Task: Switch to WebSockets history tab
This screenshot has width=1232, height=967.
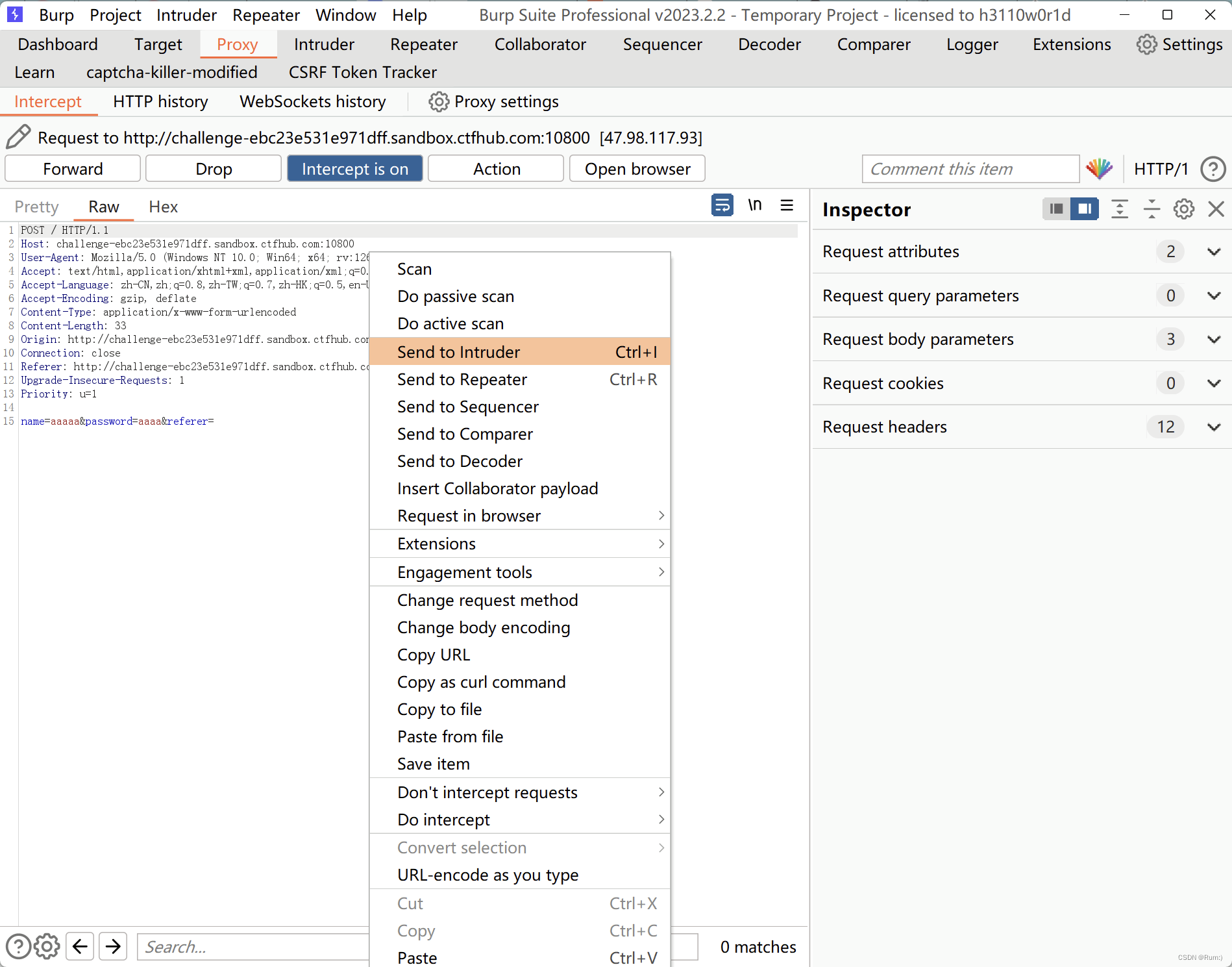Action: point(313,102)
